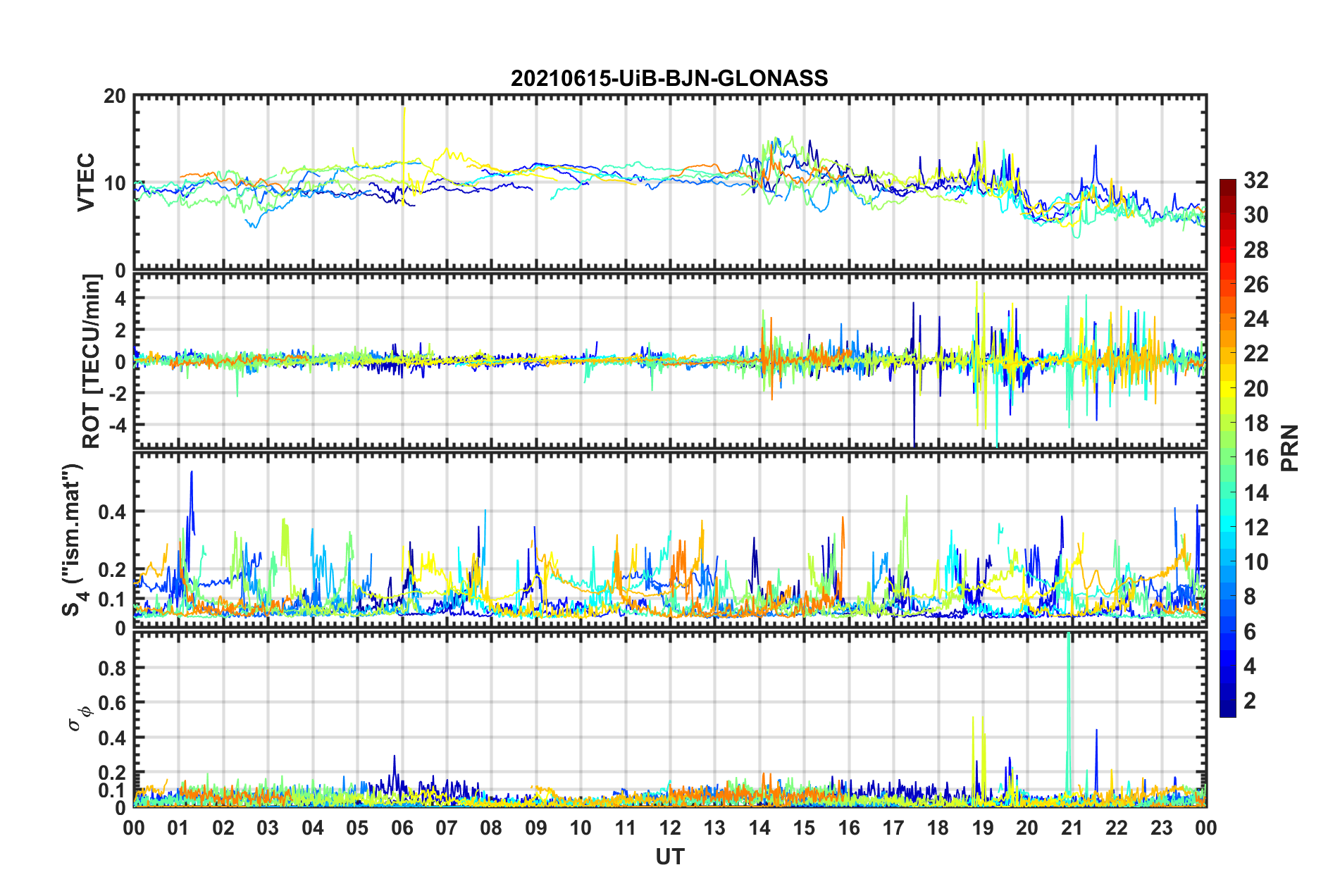Click the PRN colorbar label
Image resolution: width=1340 pixels, height=896 pixels.
pos(1289,448)
